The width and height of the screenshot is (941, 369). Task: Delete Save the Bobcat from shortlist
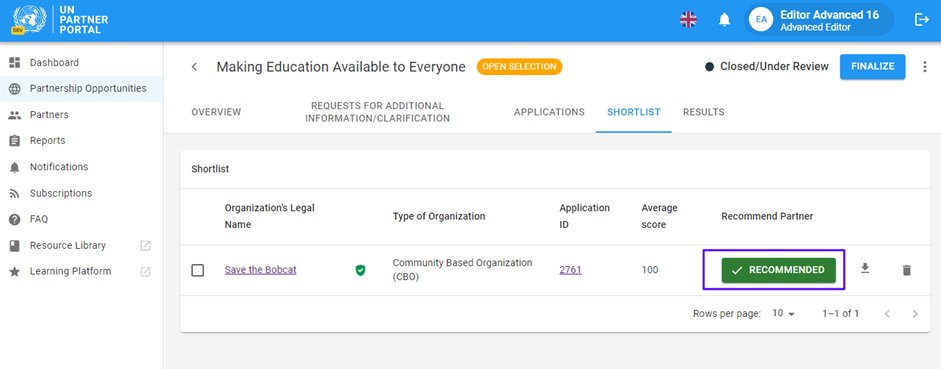pos(907,271)
